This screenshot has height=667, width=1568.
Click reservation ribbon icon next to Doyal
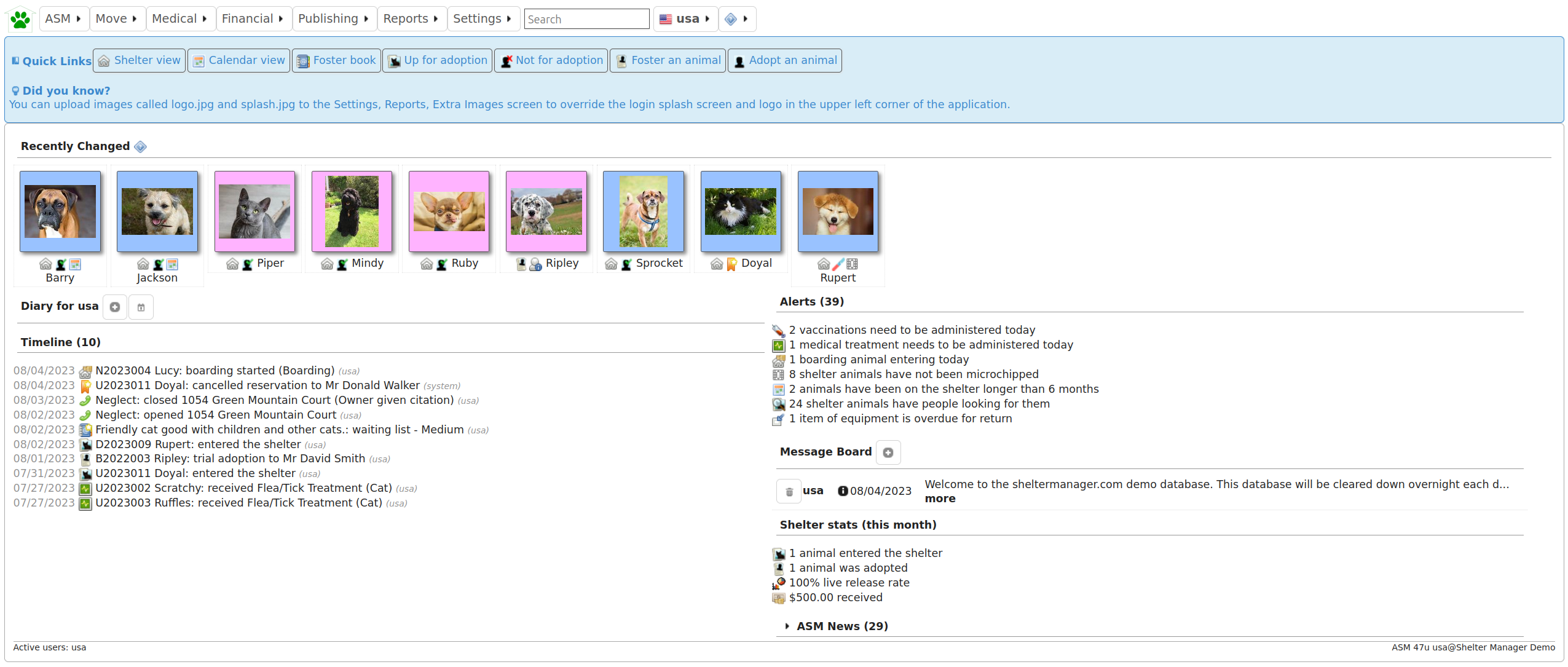pyautogui.click(x=731, y=264)
